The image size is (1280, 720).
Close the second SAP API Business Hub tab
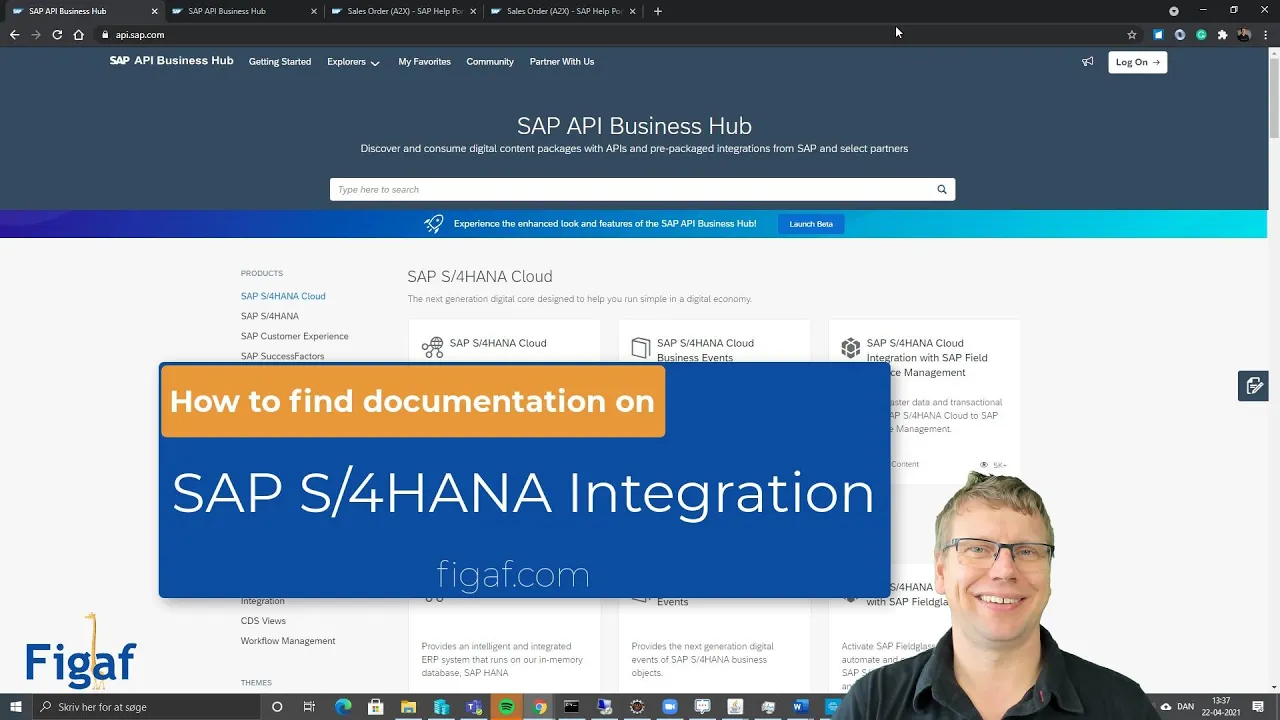click(314, 11)
